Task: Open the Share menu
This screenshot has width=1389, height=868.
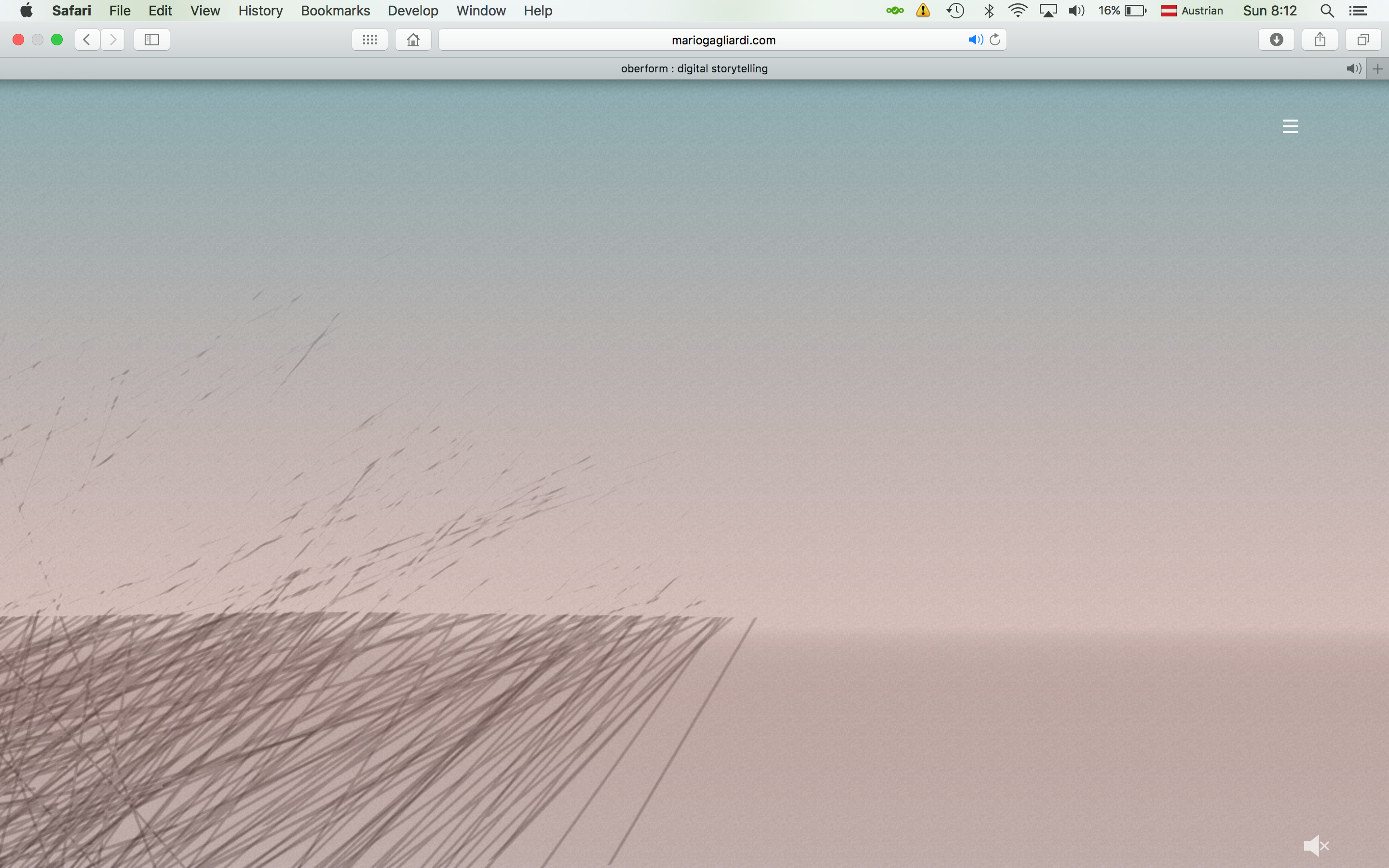Action: [1320, 40]
